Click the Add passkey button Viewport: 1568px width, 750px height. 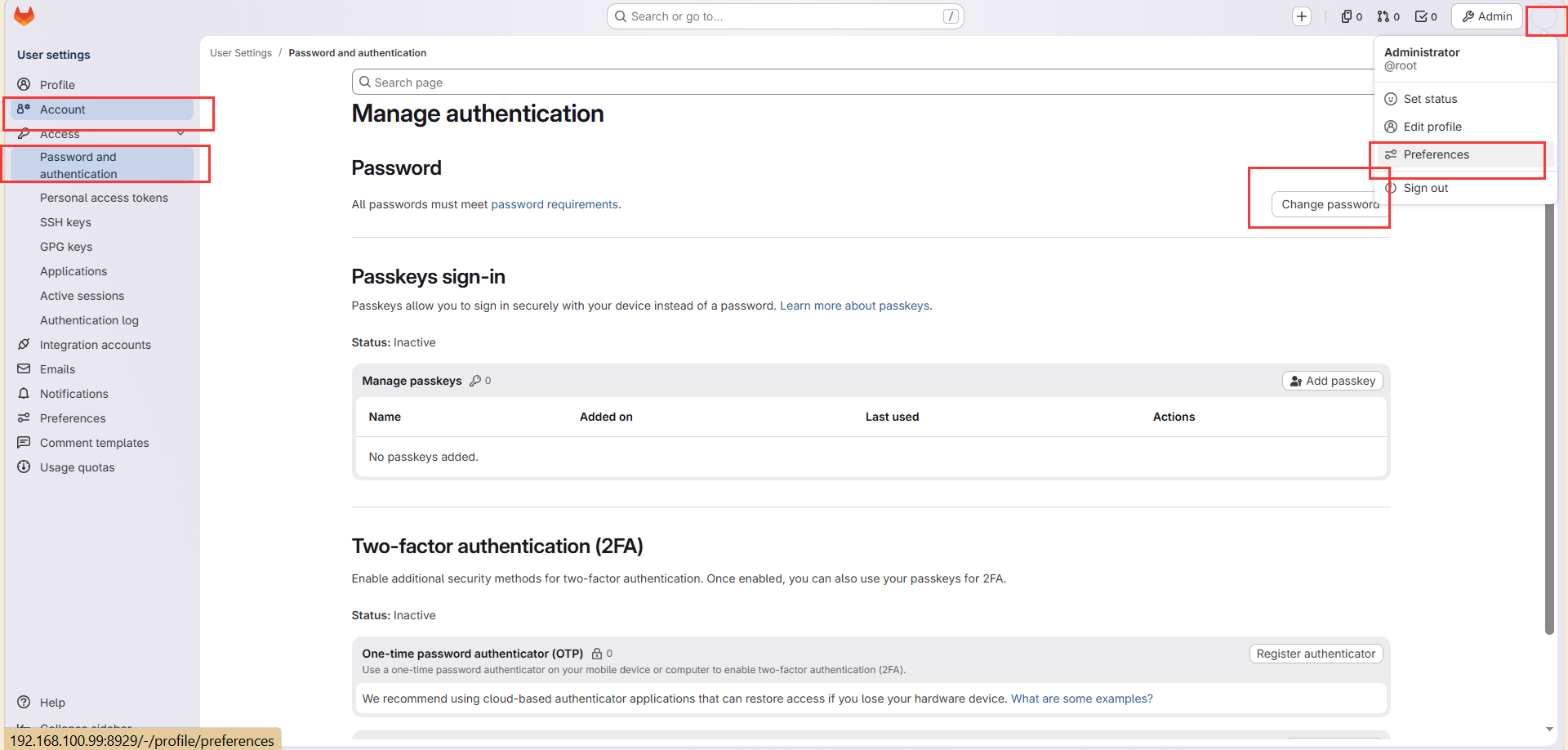click(x=1332, y=381)
